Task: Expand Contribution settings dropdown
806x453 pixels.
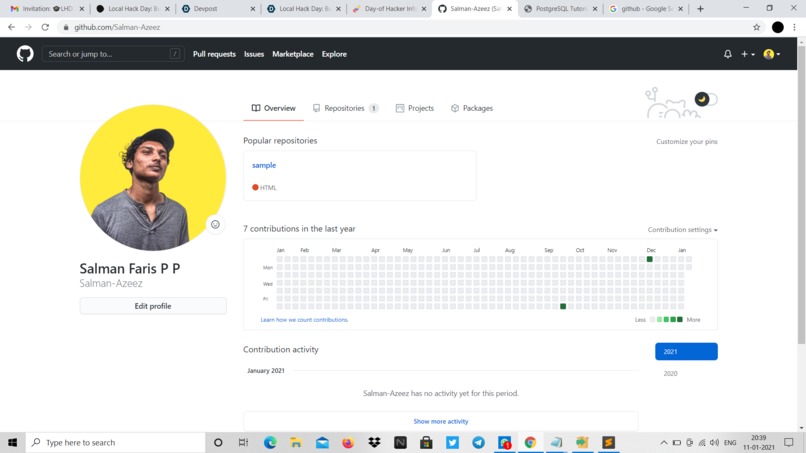Action: click(682, 230)
